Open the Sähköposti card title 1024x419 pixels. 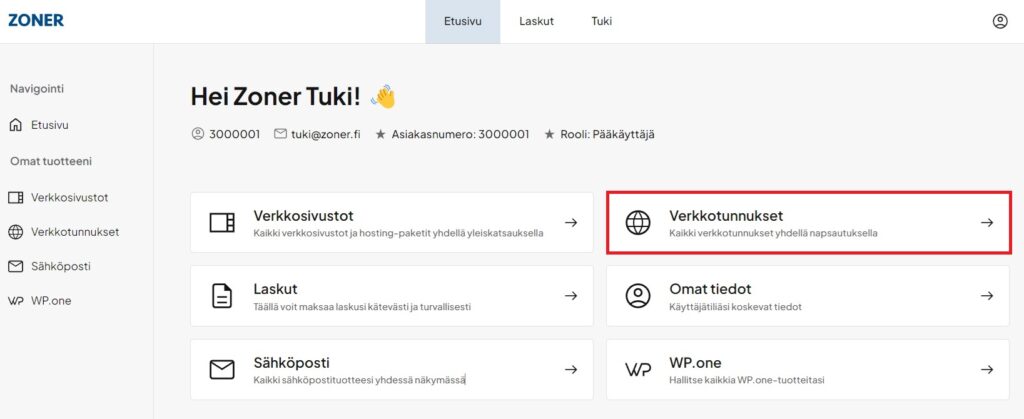[x=292, y=362]
